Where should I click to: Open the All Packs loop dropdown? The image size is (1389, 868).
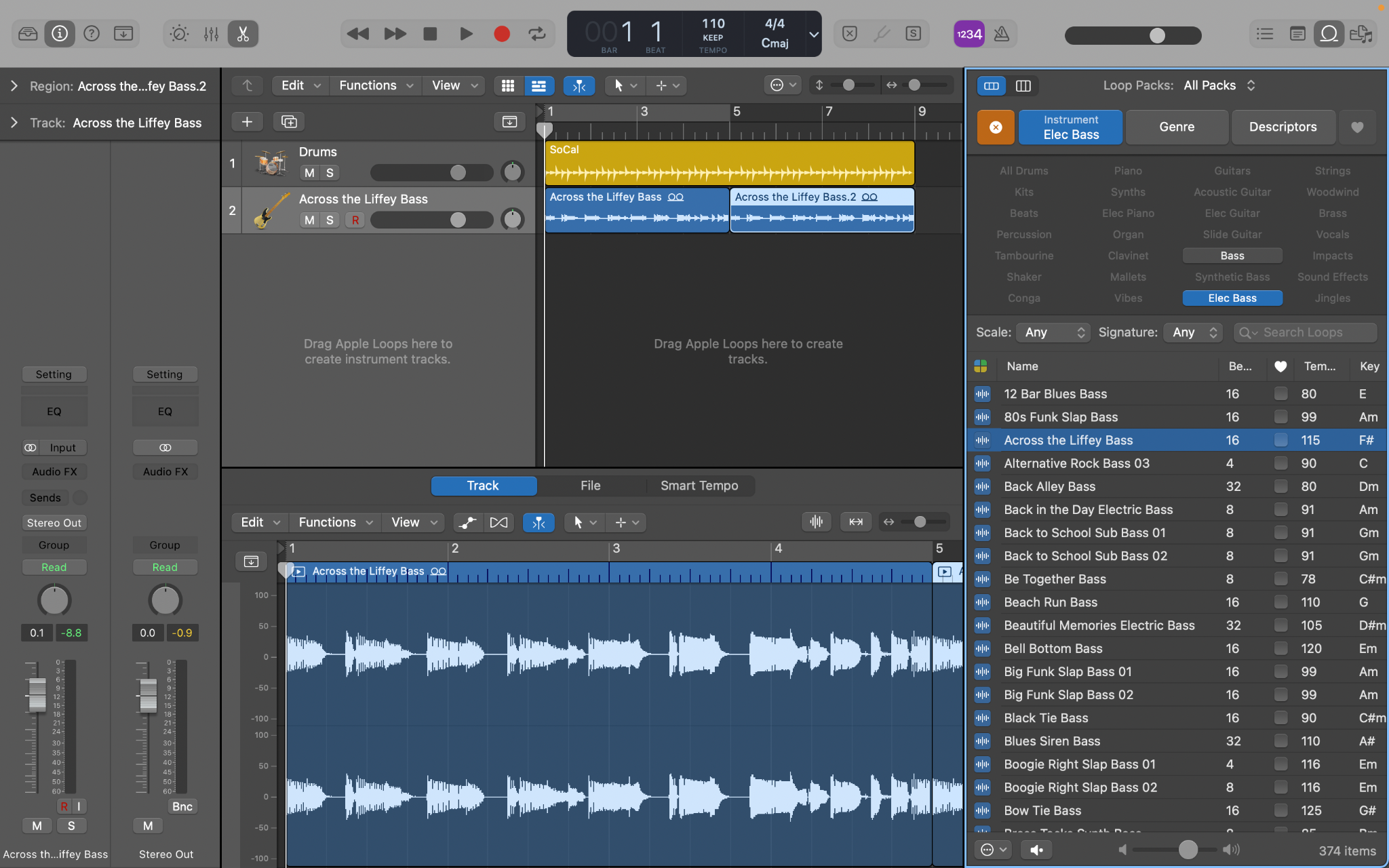pyautogui.click(x=1217, y=85)
